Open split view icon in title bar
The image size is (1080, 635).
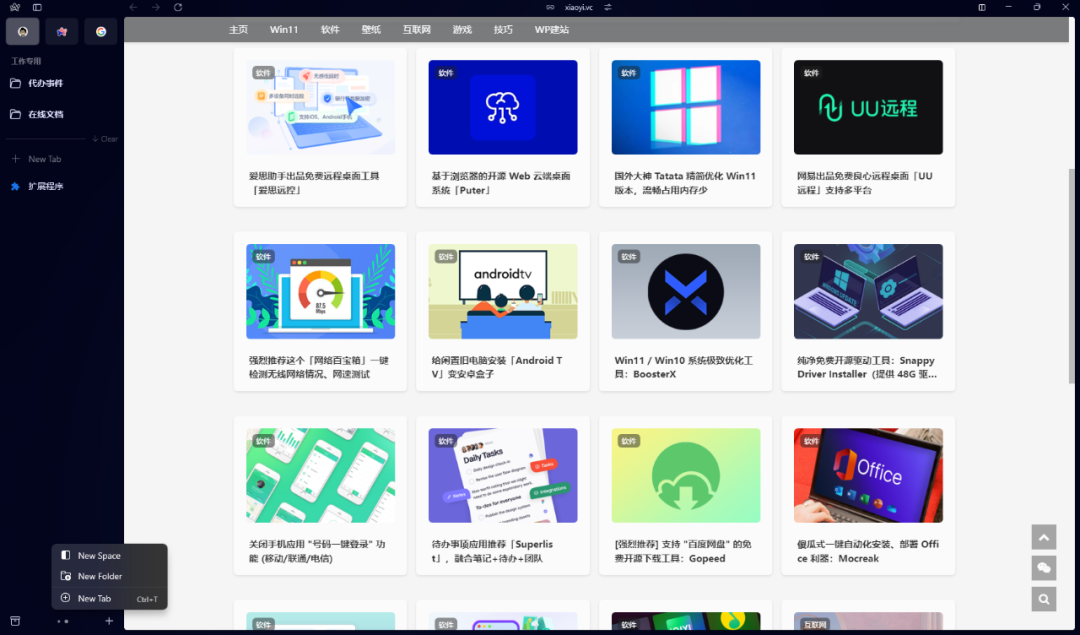point(982,8)
